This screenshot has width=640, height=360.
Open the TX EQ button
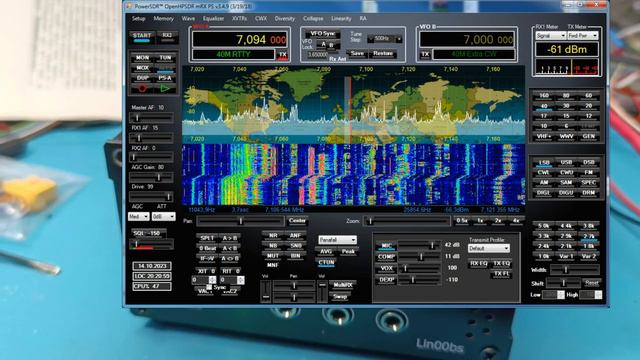point(502,264)
